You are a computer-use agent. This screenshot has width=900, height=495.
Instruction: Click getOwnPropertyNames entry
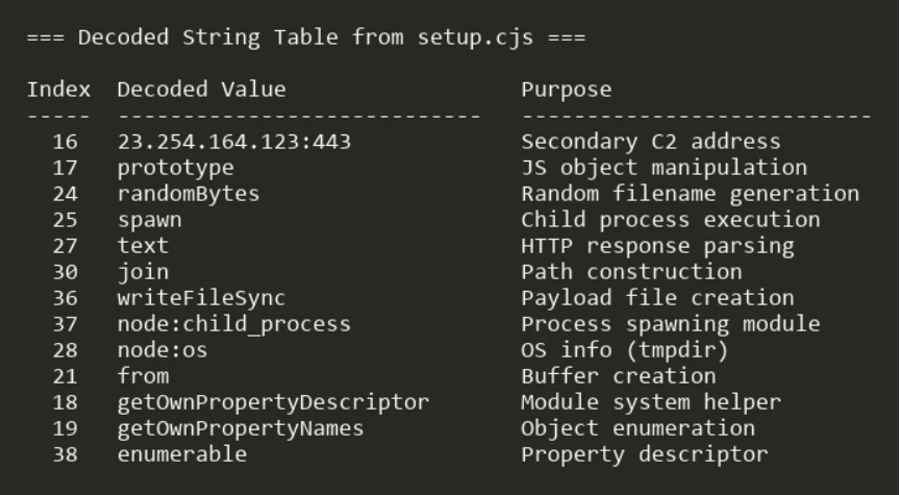point(240,429)
